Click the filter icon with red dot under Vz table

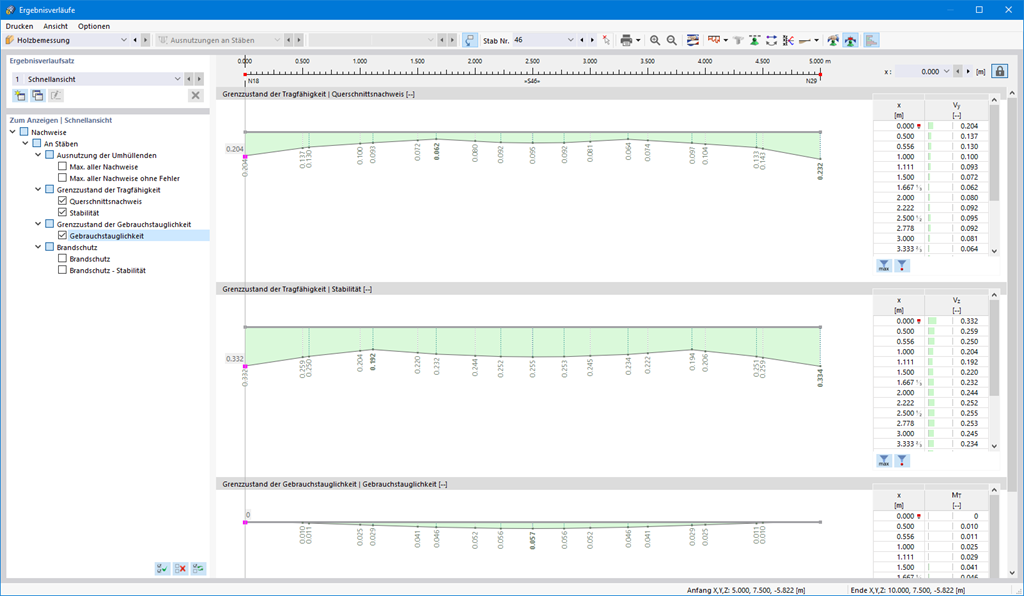coord(902,461)
